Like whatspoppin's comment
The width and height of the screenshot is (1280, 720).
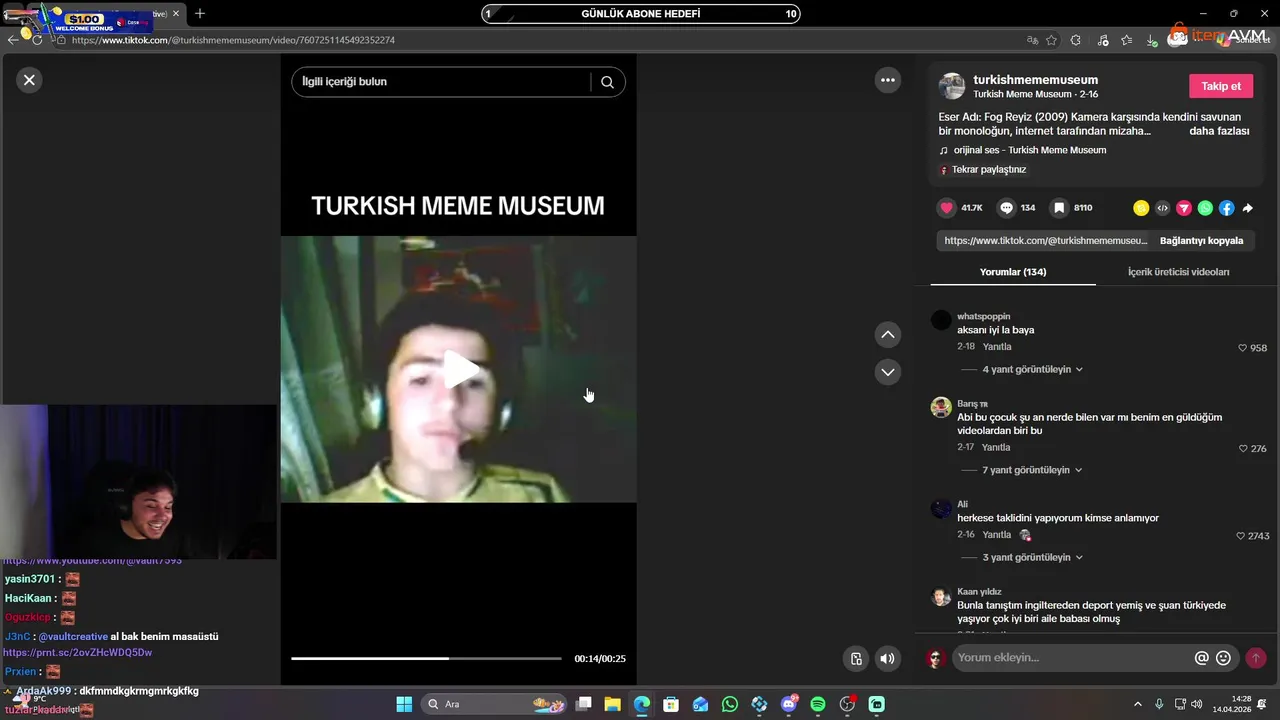(1243, 348)
